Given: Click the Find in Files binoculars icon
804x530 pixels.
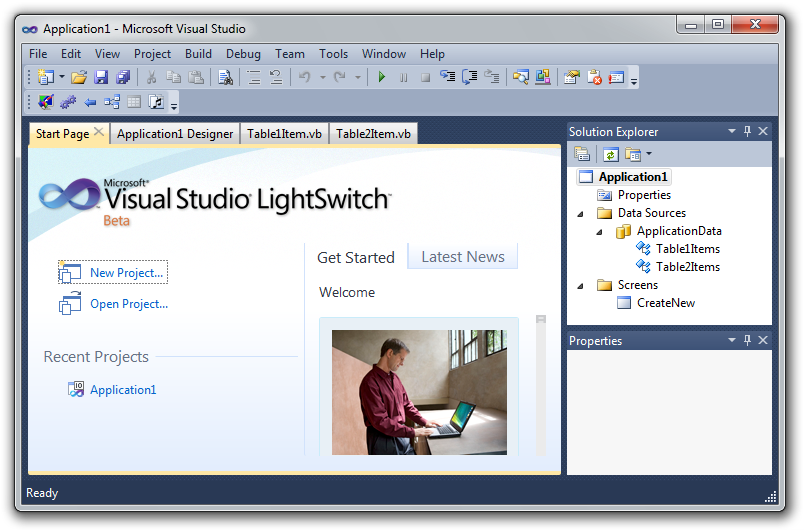Looking at the screenshot, I should coord(225,77).
